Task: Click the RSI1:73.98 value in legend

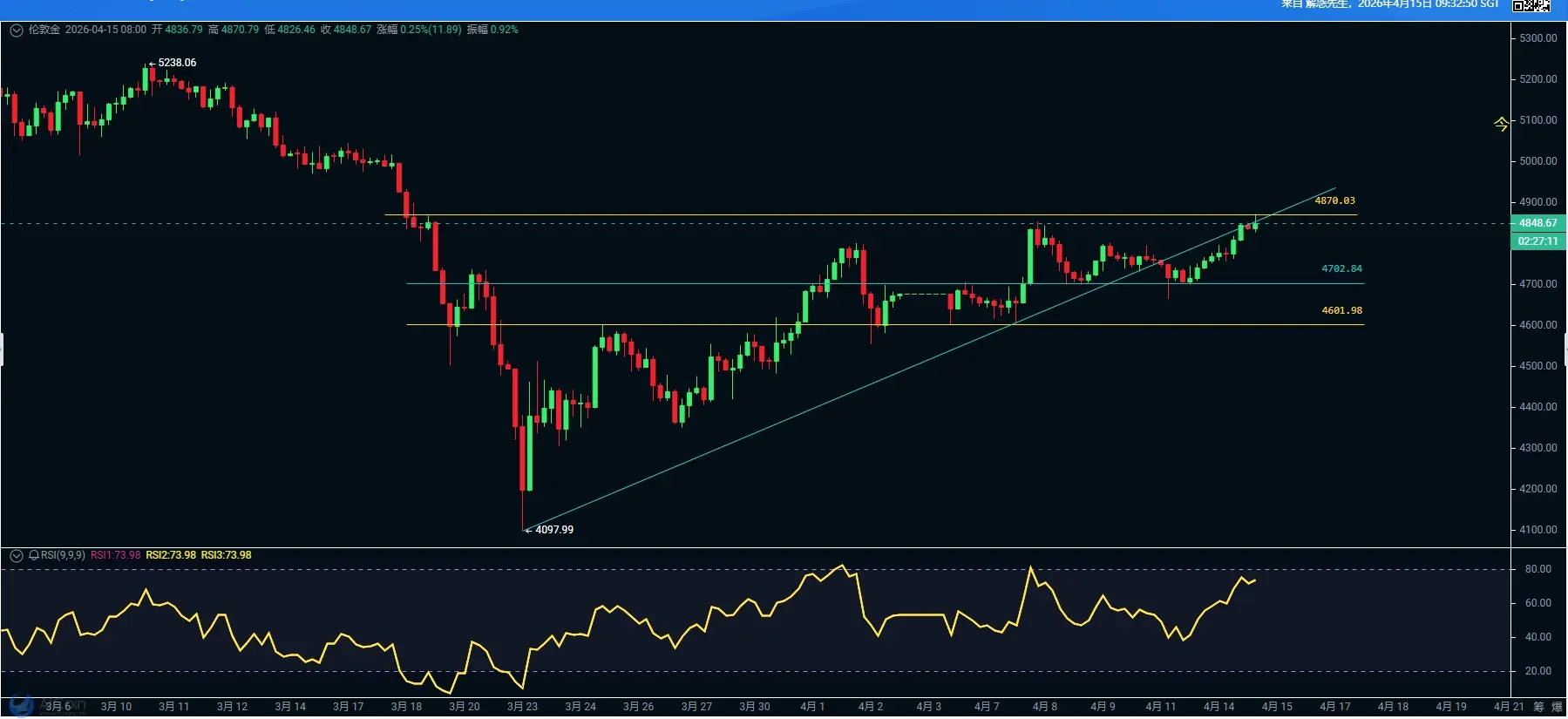Action: pos(115,555)
